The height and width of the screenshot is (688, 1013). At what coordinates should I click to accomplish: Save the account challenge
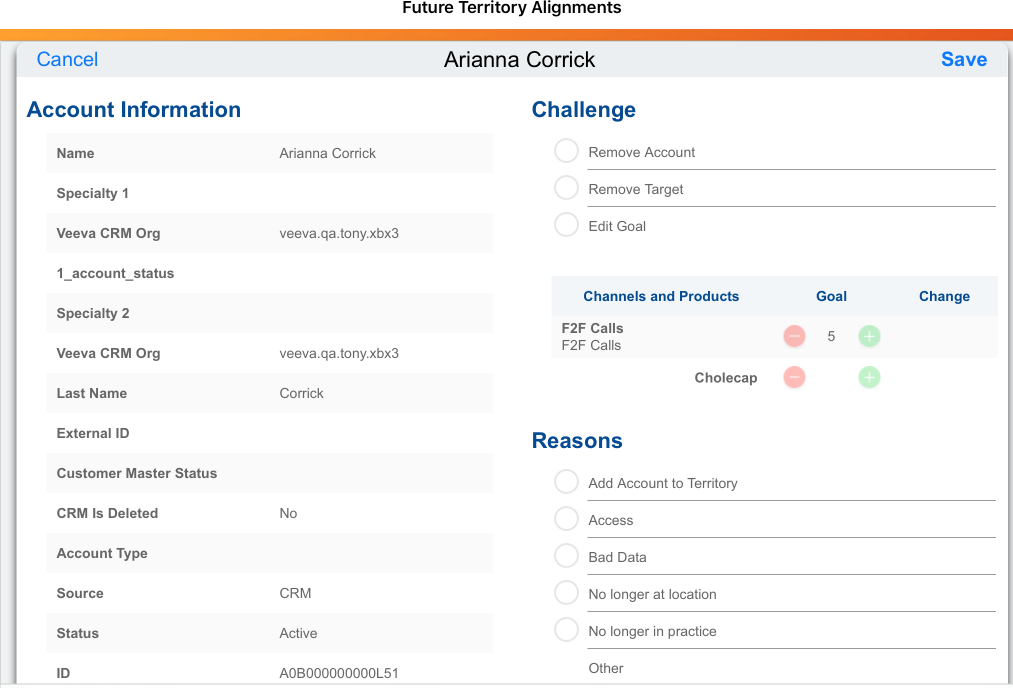[963, 59]
